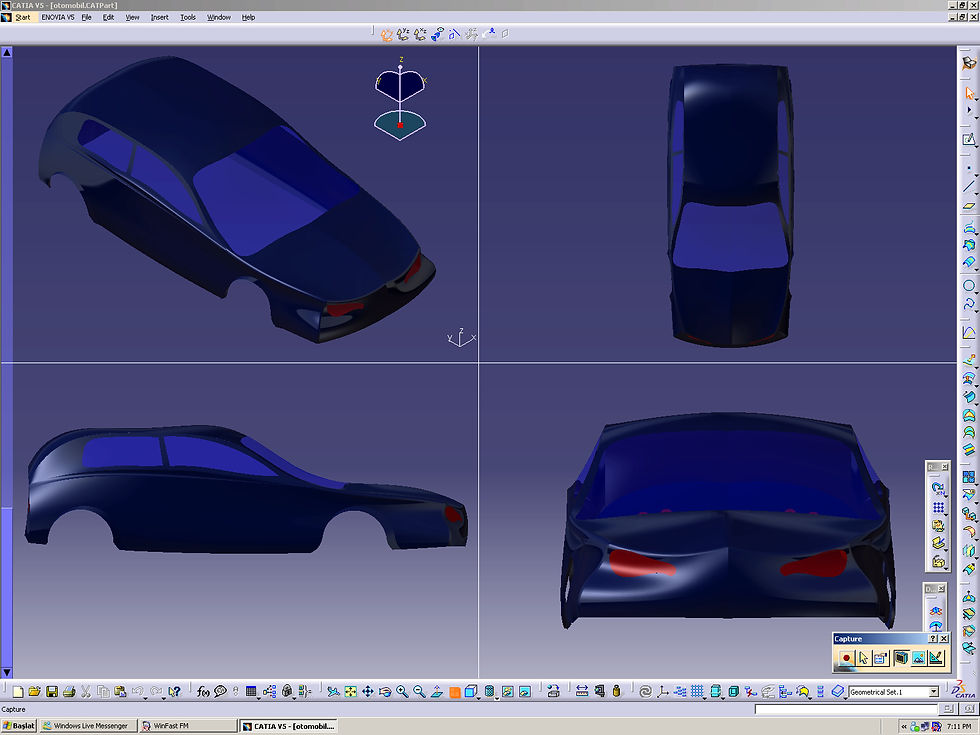Toggle Capture Vector mode icon
This screenshot has width=980, height=735.
936,658
